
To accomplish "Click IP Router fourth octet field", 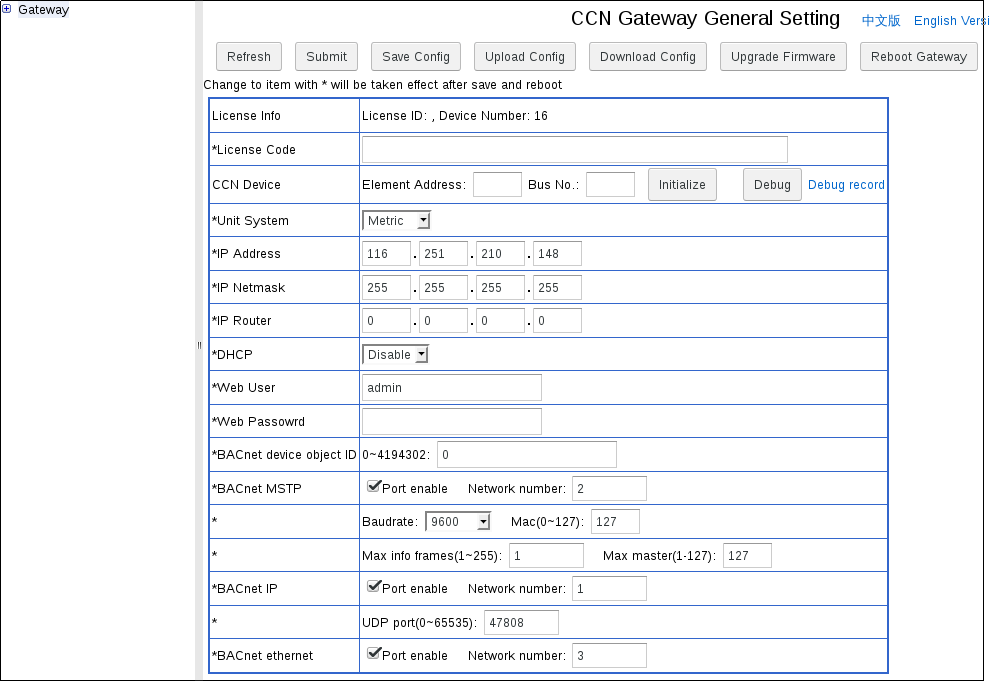I will point(557,321).
